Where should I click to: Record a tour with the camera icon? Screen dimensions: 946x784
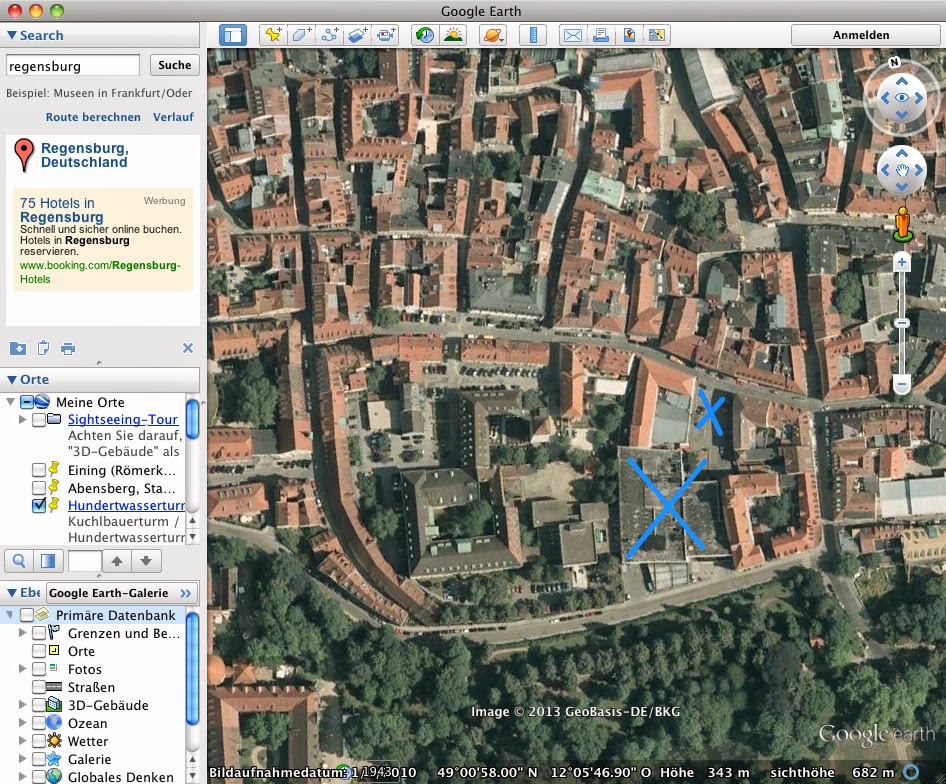[386, 35]
